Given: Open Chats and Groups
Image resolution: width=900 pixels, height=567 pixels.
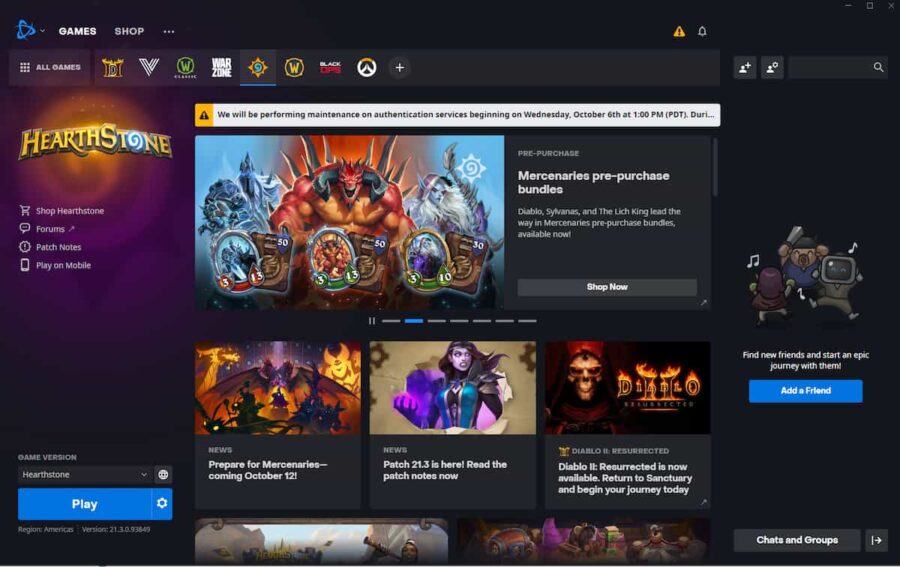Looking at the screenshot, I should coord(797,540).
